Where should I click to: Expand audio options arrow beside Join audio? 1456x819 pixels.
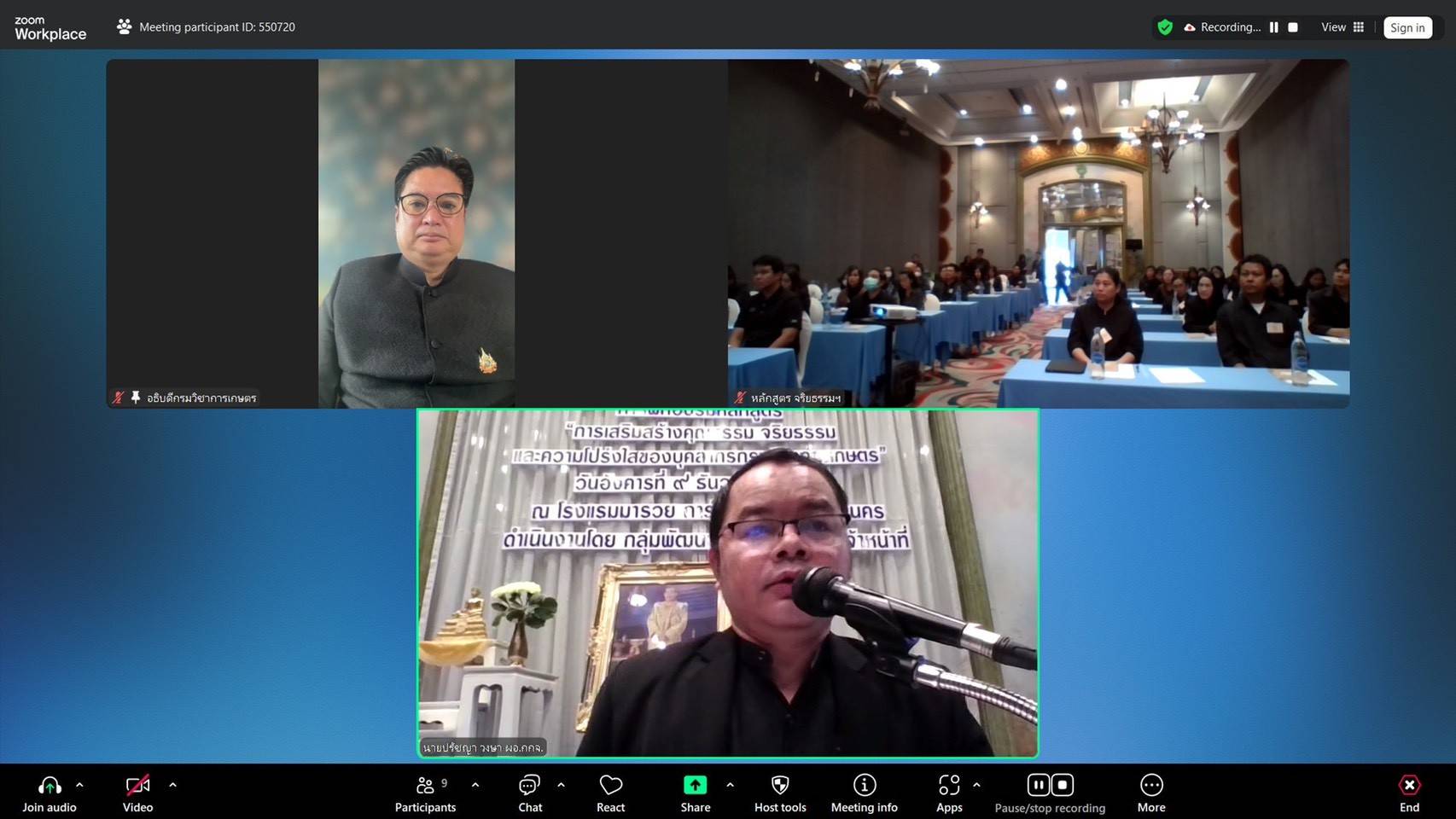[x=79, y=785]
